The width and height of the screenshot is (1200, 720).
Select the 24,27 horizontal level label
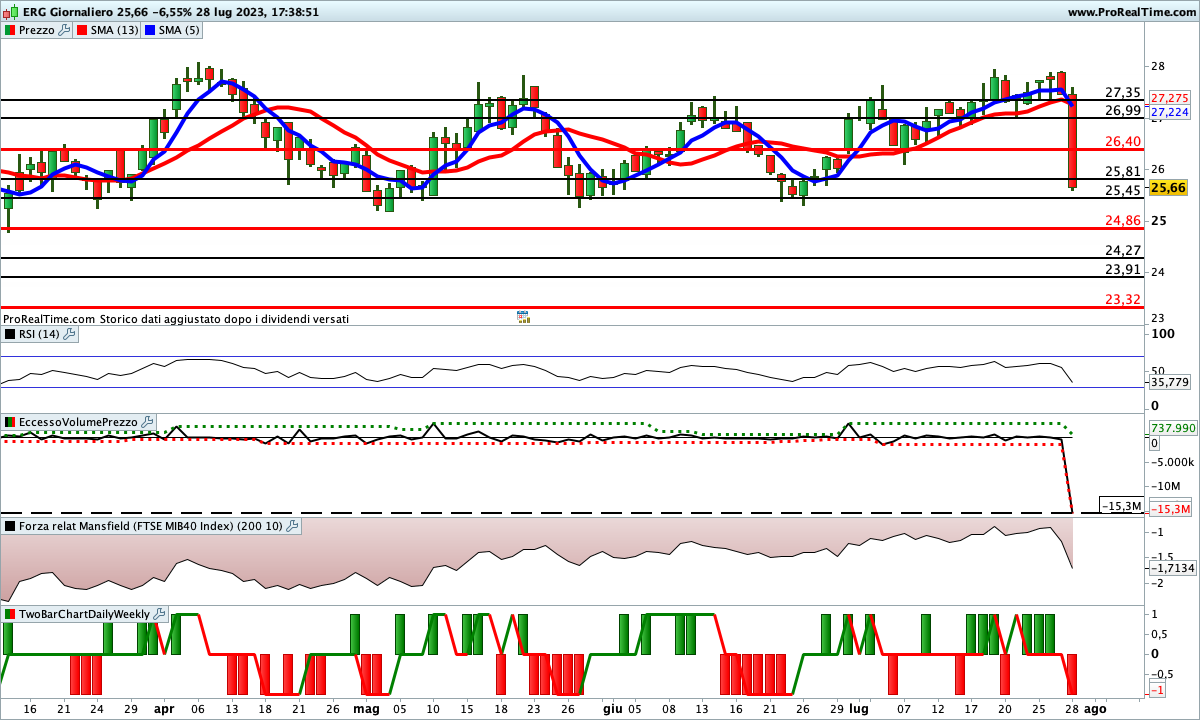click(x=1122, y=250)
